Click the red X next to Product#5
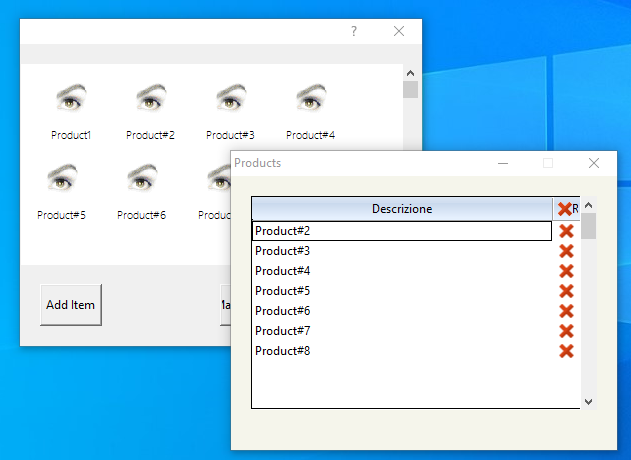 [x=566, y=291]
